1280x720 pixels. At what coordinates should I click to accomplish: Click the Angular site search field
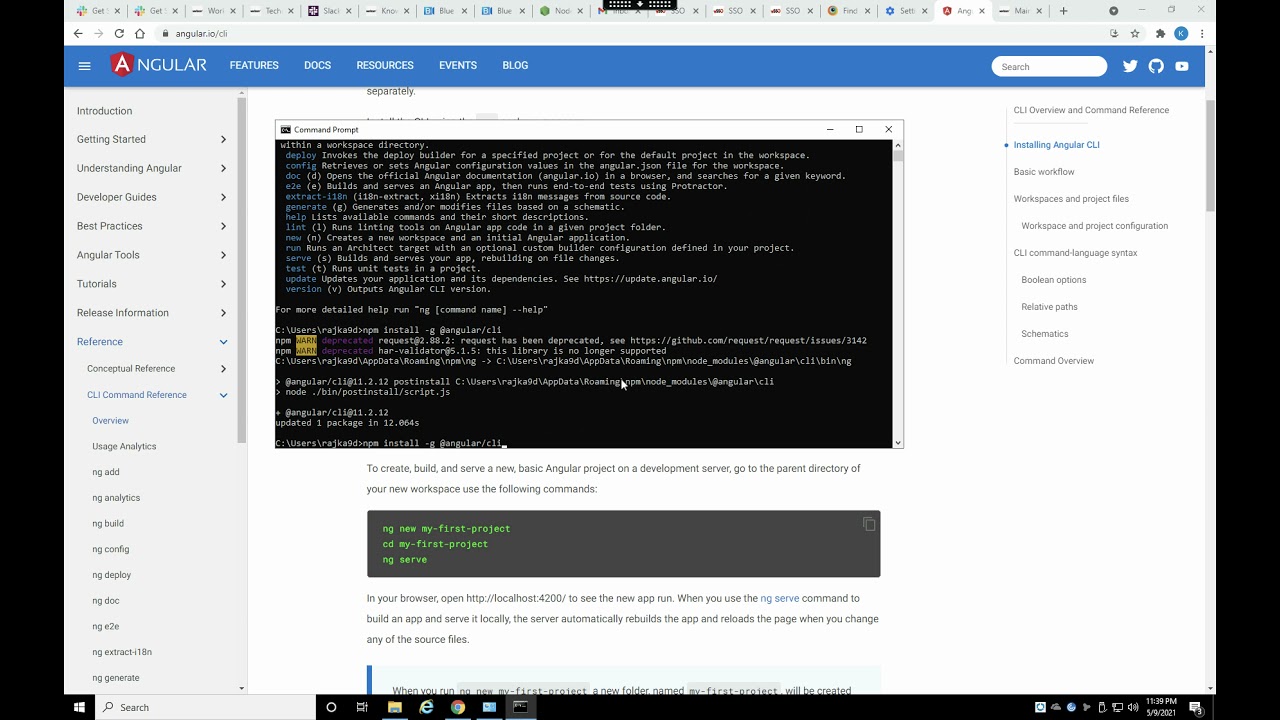coord(1049,67)
